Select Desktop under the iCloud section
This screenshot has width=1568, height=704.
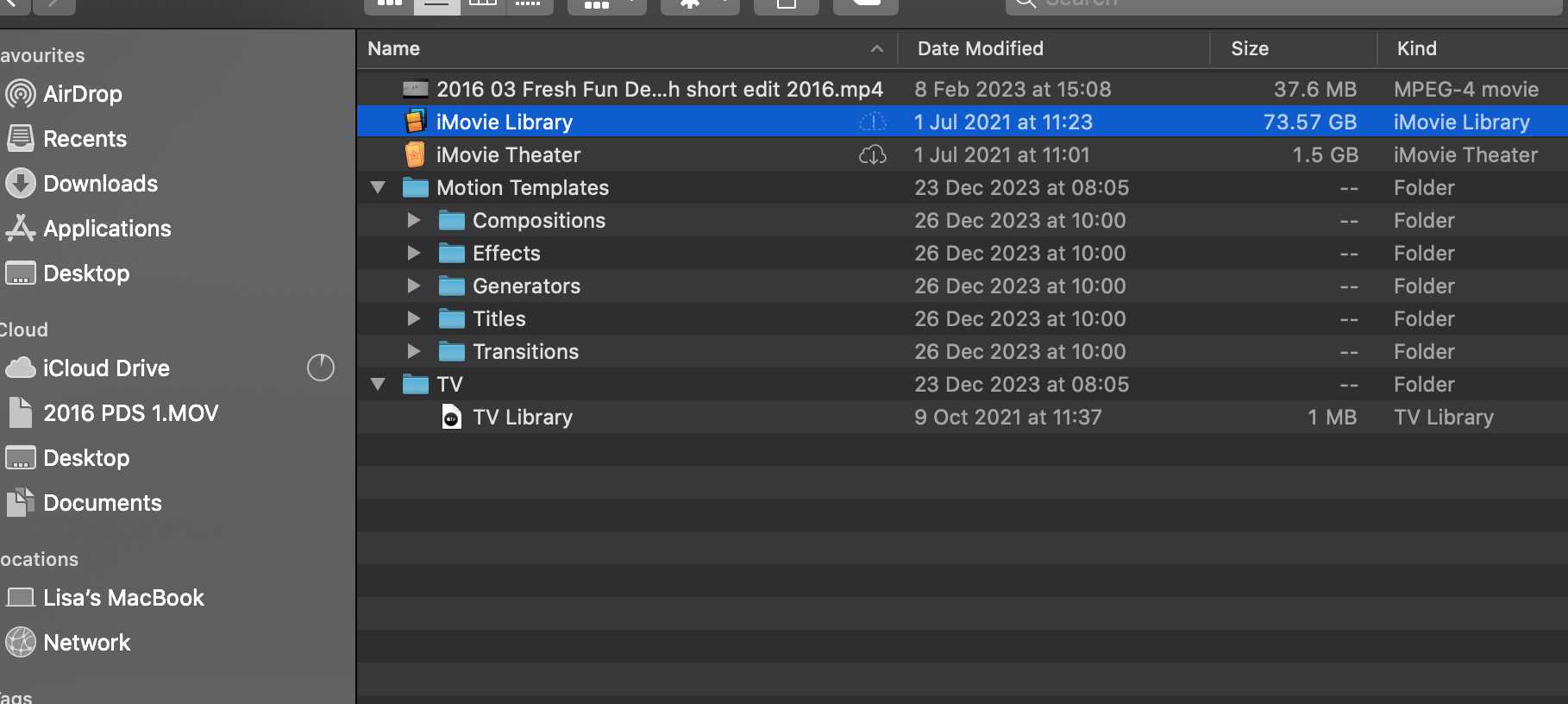tap(67, 458)
